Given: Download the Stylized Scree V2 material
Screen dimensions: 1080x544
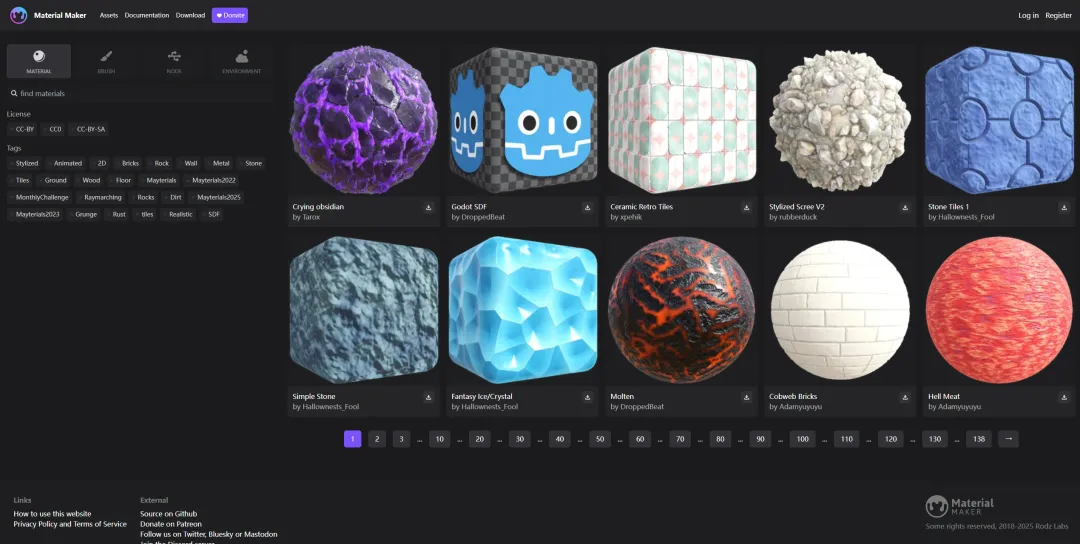Looking at the screenshot, I should coord(905,207).
